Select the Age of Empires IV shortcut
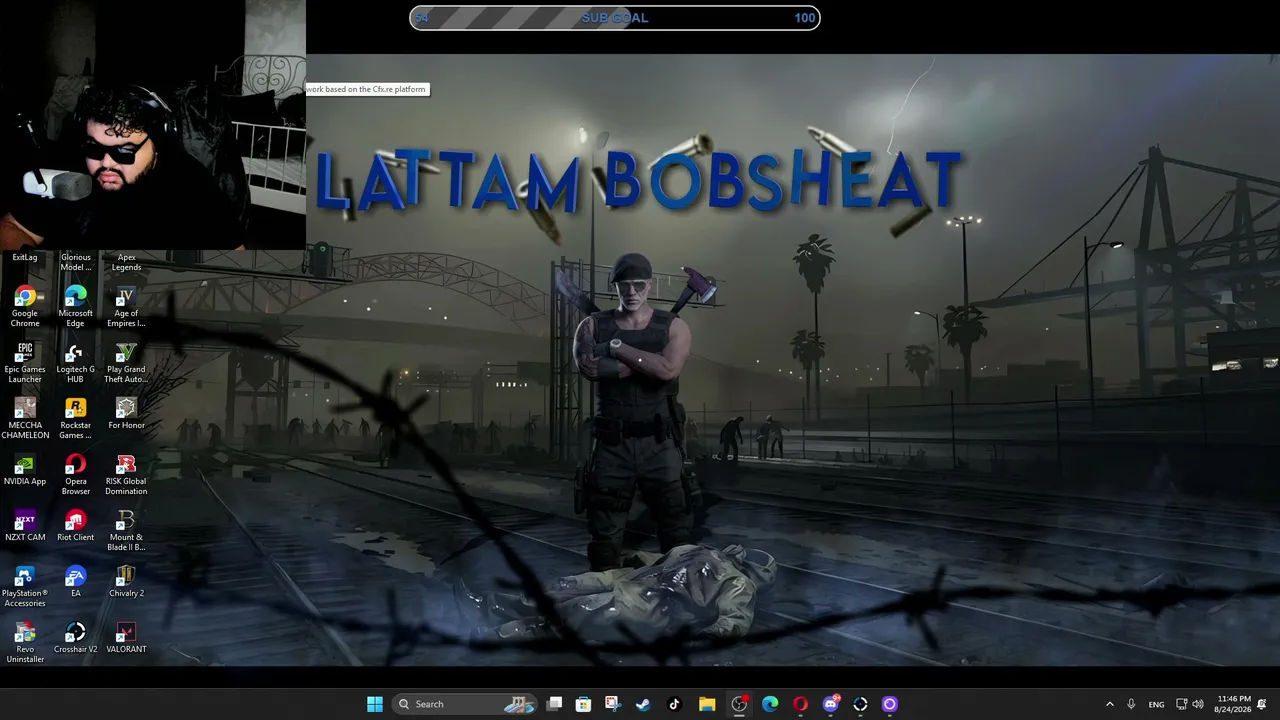This screenshot has height=720, width=1280. pos(126,307)
